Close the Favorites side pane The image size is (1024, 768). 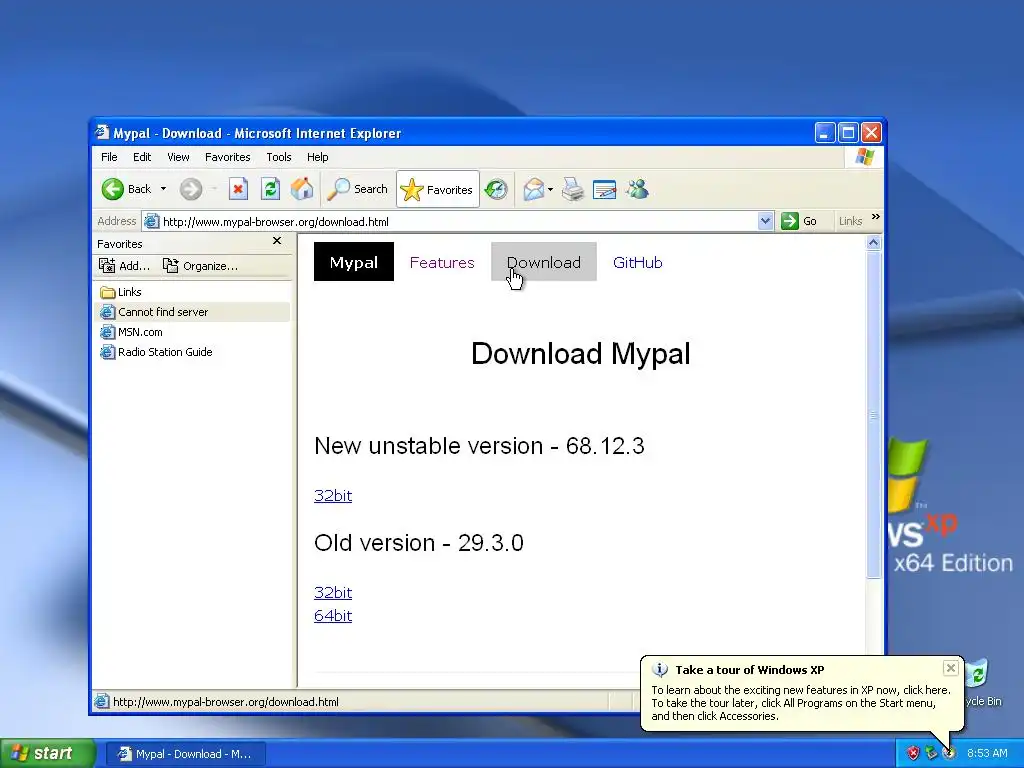pos(277,241)
